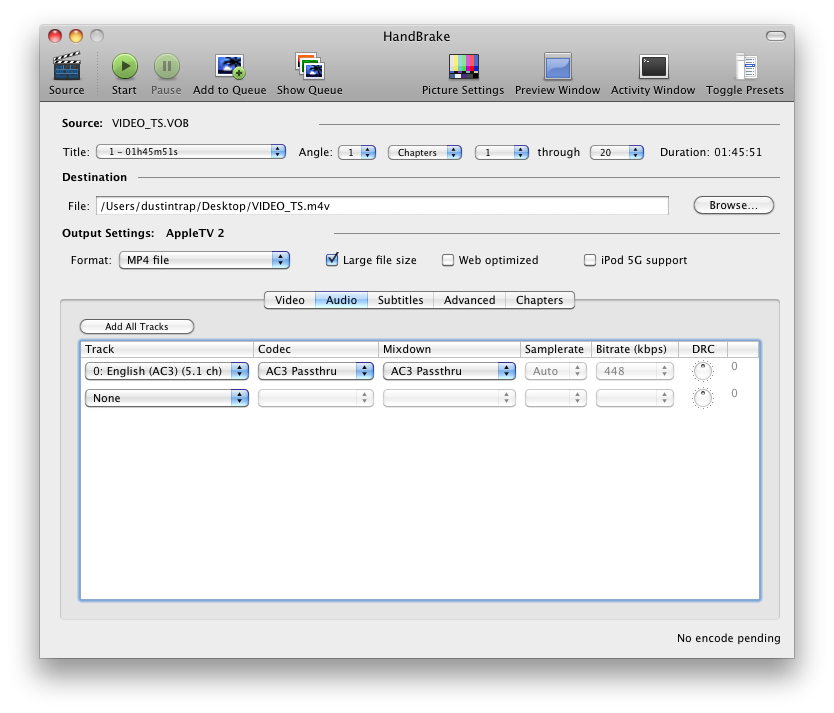Click the DRC column header
This screenshot has height=713, width=834.
(703, 349)
